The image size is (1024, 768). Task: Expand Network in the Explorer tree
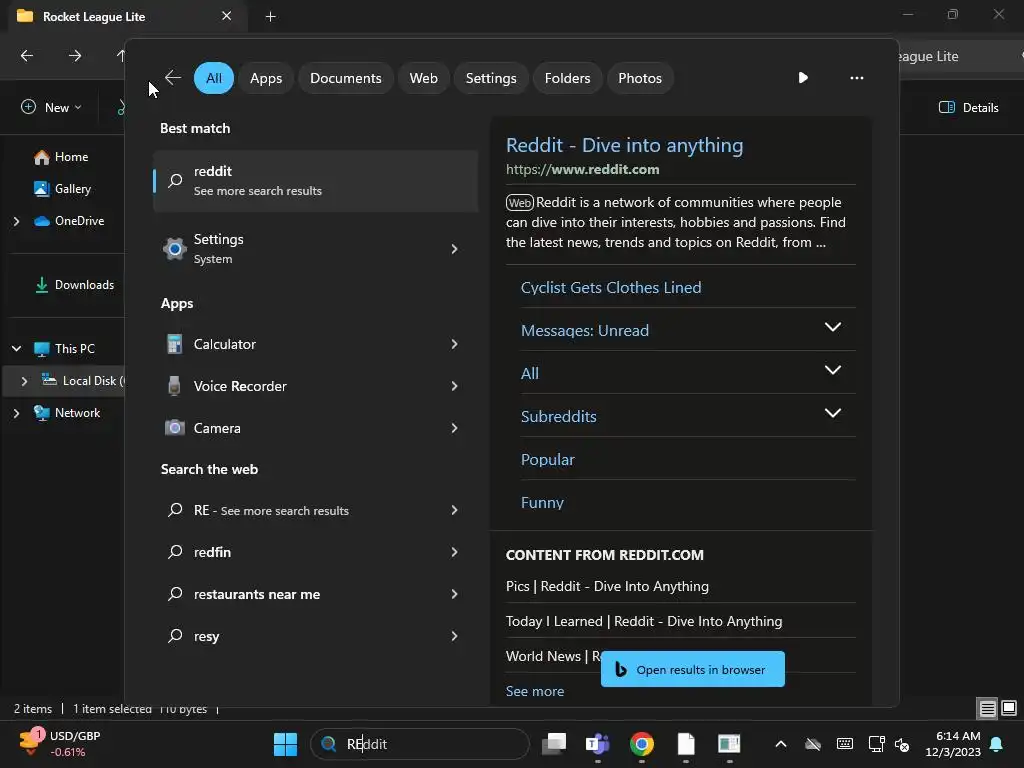(16, 413)
